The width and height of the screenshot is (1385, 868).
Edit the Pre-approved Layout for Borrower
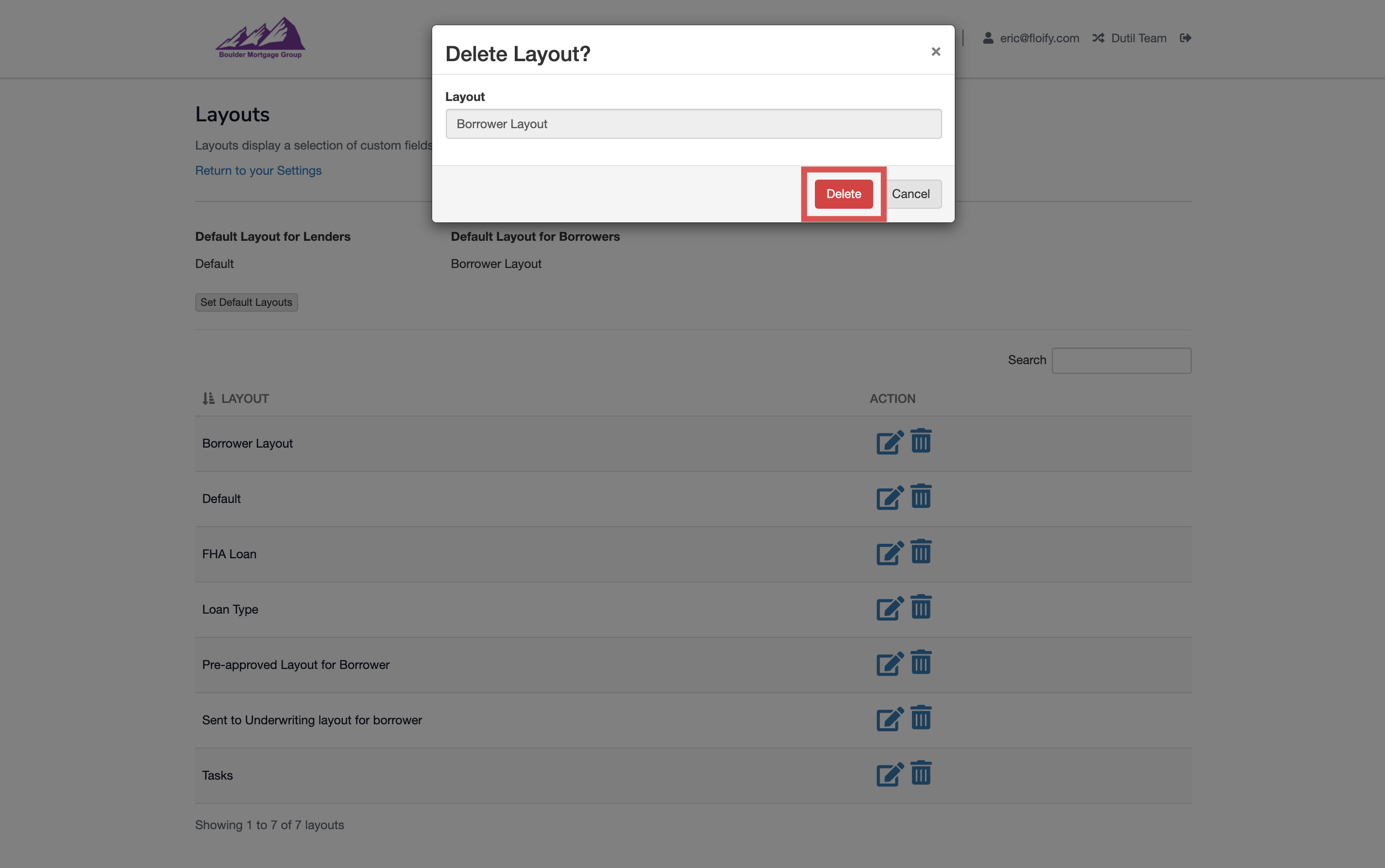(x=890, y=664)
